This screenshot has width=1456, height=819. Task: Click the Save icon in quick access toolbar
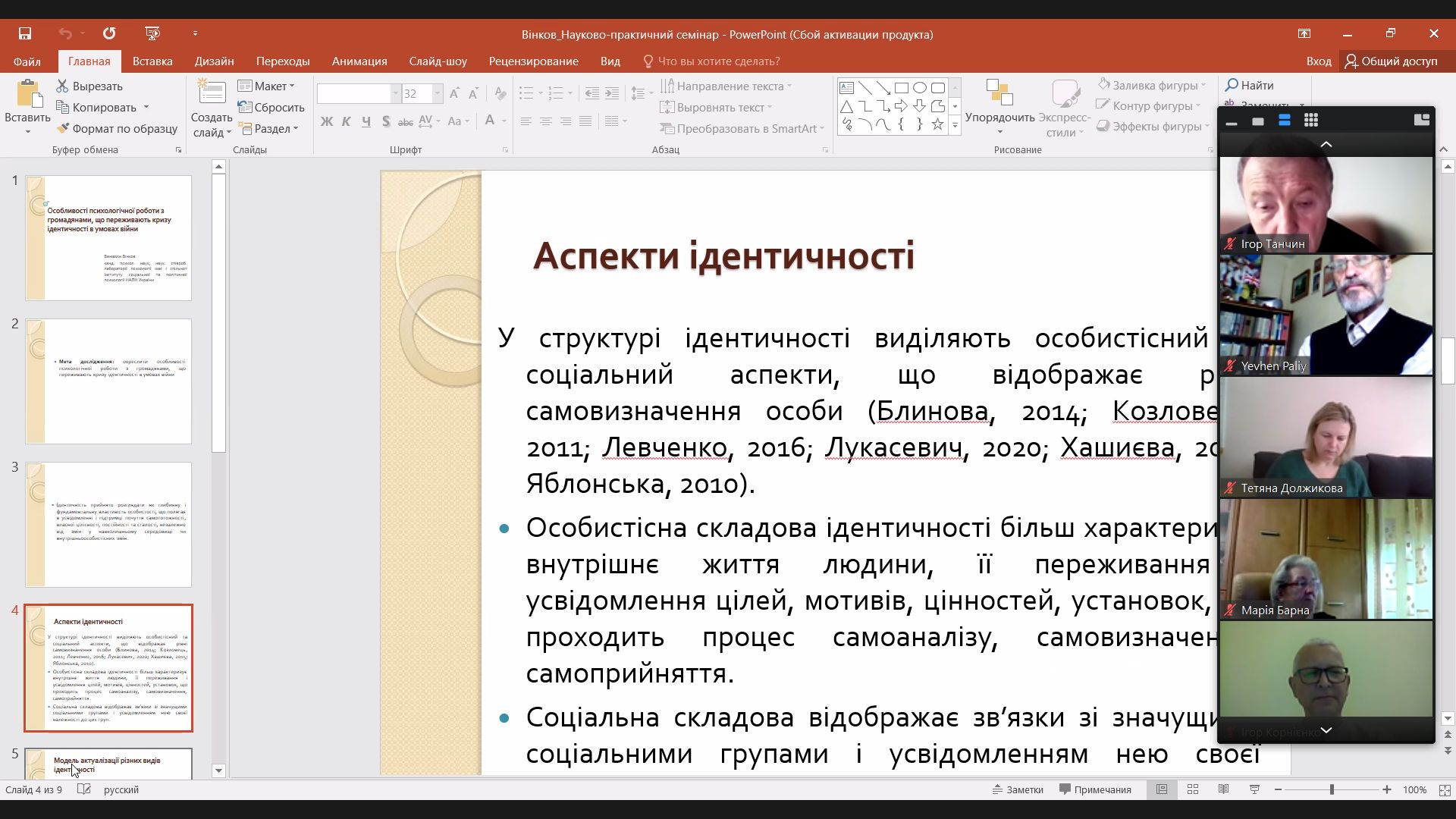click(25, 33)
